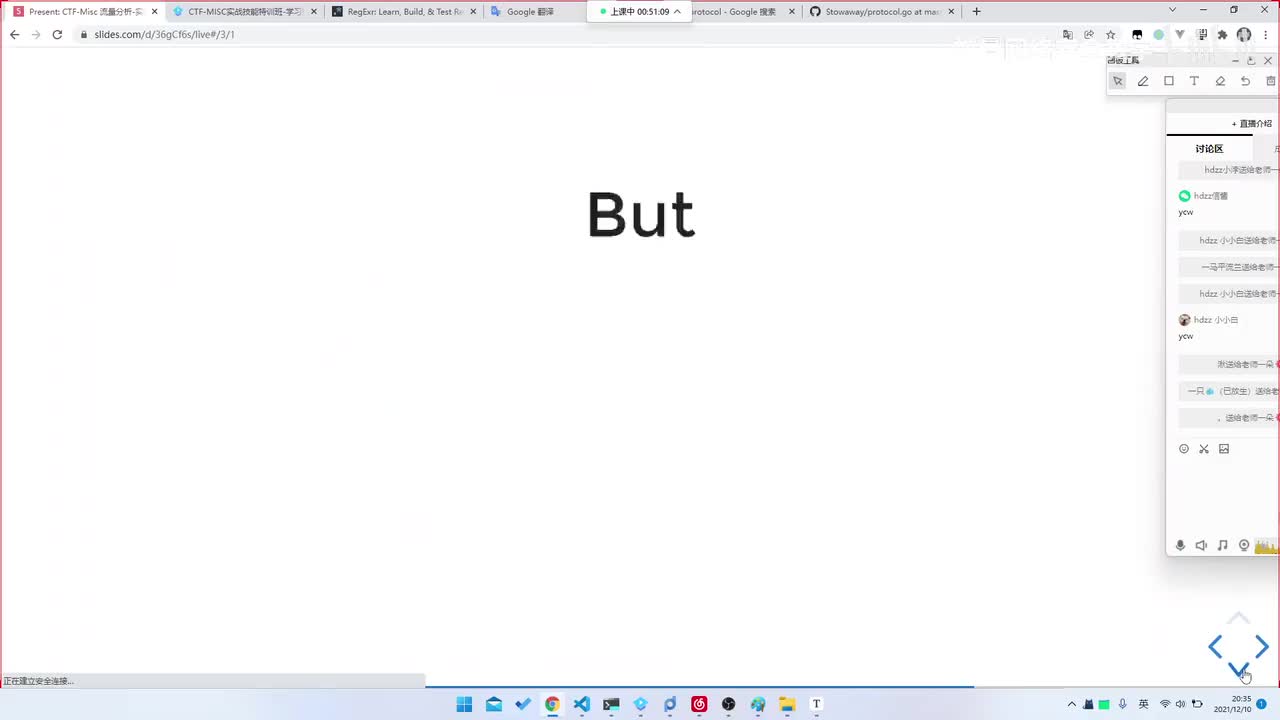Open the Chrome three-dot menu
This screenshot has height=720, width=1280.
[1266, 34]
